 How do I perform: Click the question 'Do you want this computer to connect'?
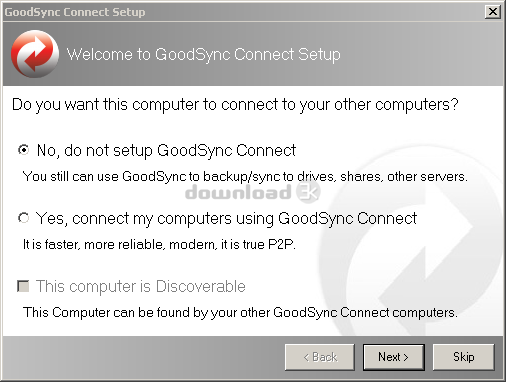pyautogui.click(x=235, y=105)
